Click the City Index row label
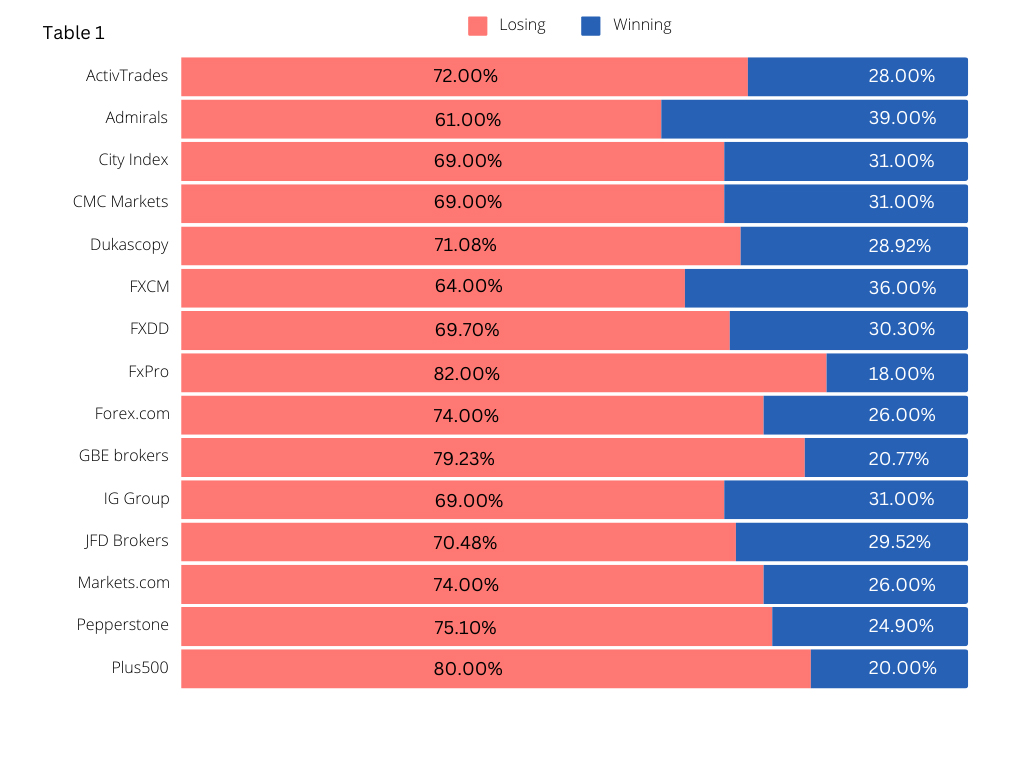Viewport: 1024px width, 768px height. coord(133,160)
